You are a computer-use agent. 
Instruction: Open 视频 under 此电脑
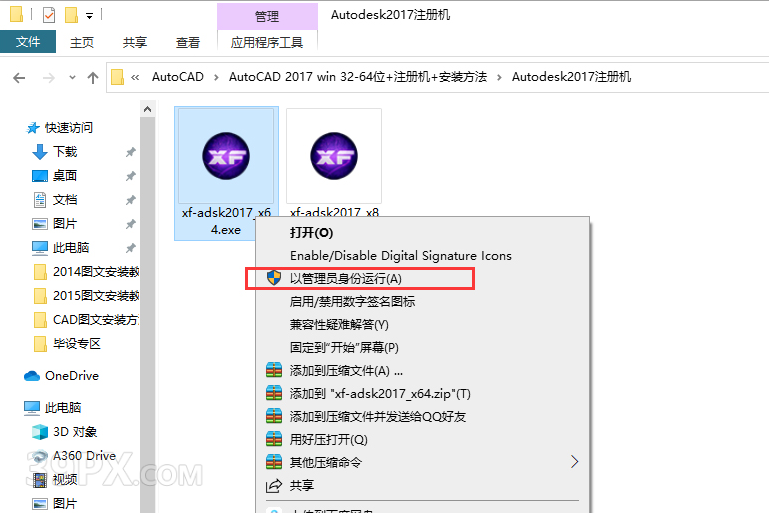point(65,479)
